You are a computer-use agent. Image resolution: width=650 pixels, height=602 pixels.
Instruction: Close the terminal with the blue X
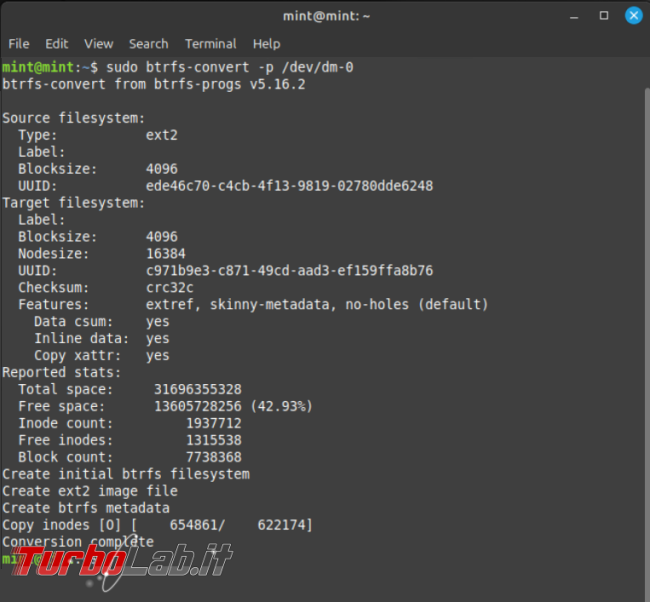[634, 16]
